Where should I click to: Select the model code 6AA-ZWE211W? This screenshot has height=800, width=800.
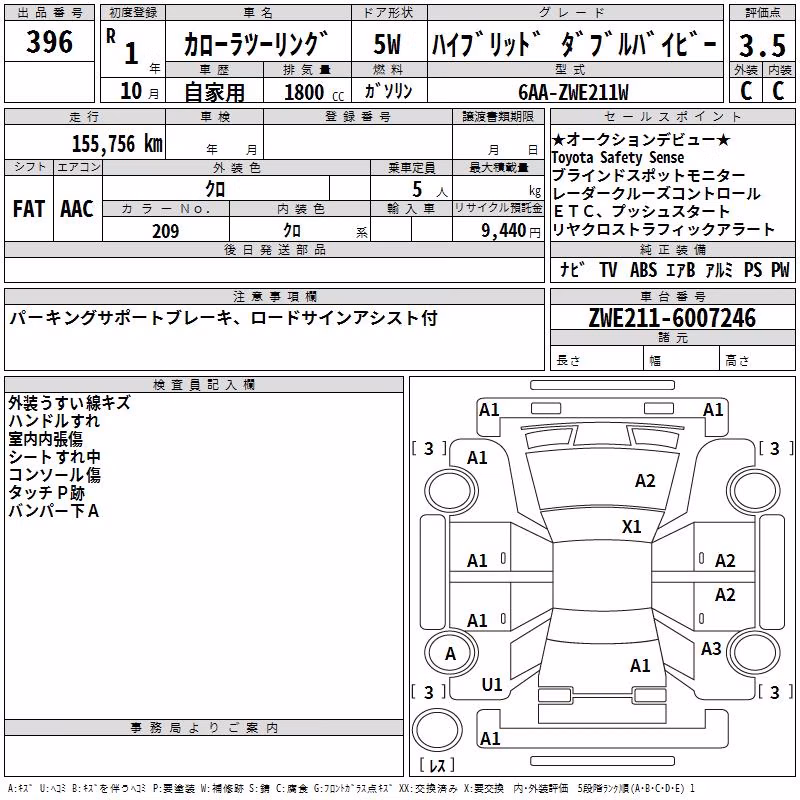pos(573,92)
